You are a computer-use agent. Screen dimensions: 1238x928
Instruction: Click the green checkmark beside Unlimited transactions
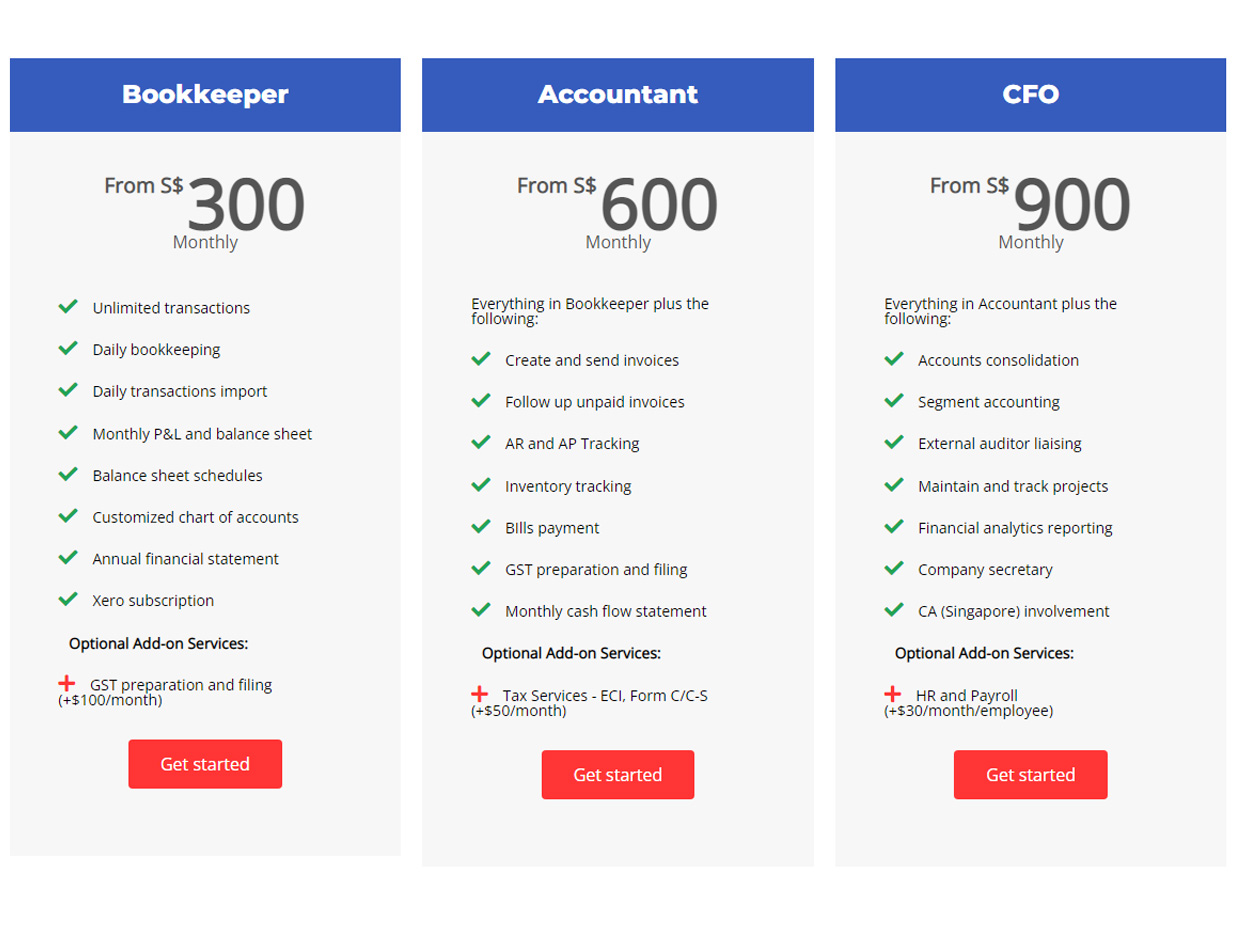pyautogui.click(x=68, y=306)
